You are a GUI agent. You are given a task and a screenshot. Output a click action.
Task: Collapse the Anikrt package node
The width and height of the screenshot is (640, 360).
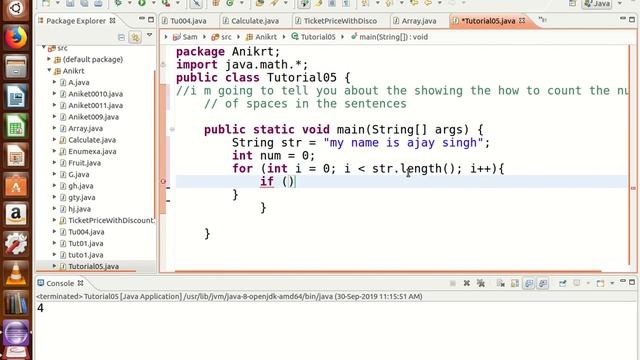click(49, 71)
